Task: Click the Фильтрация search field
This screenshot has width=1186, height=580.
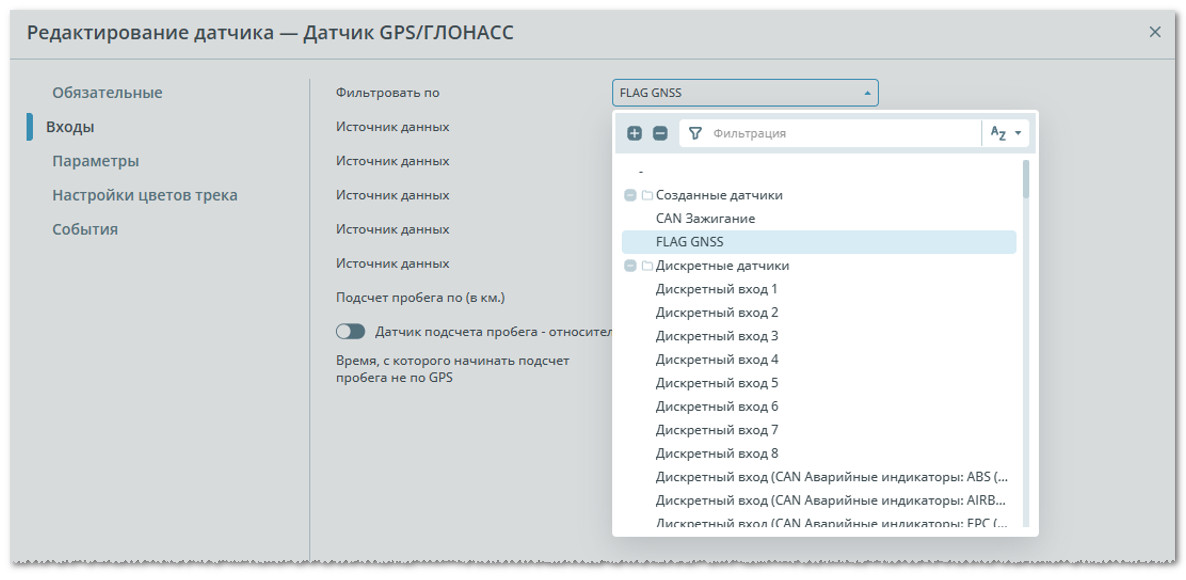Action: pyautogui.click(x=843, y=133)
